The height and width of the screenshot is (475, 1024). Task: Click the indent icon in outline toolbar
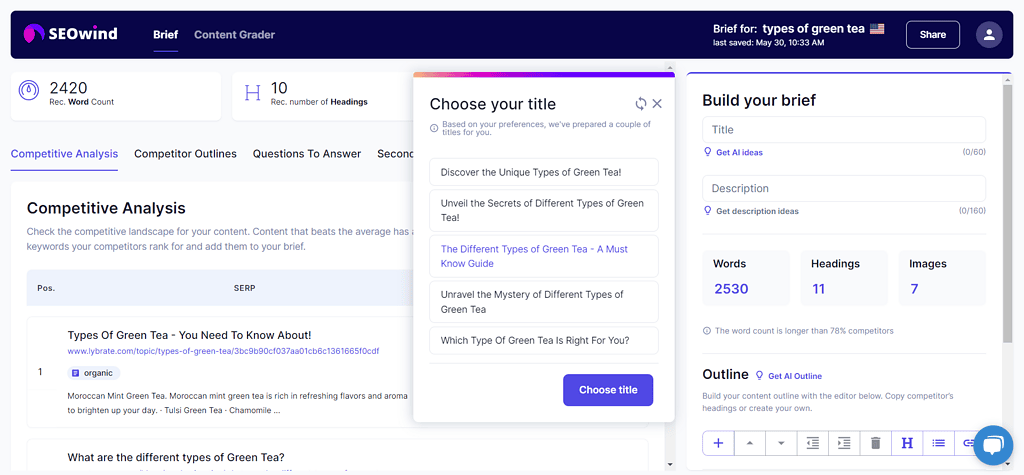tap(844, 443)
